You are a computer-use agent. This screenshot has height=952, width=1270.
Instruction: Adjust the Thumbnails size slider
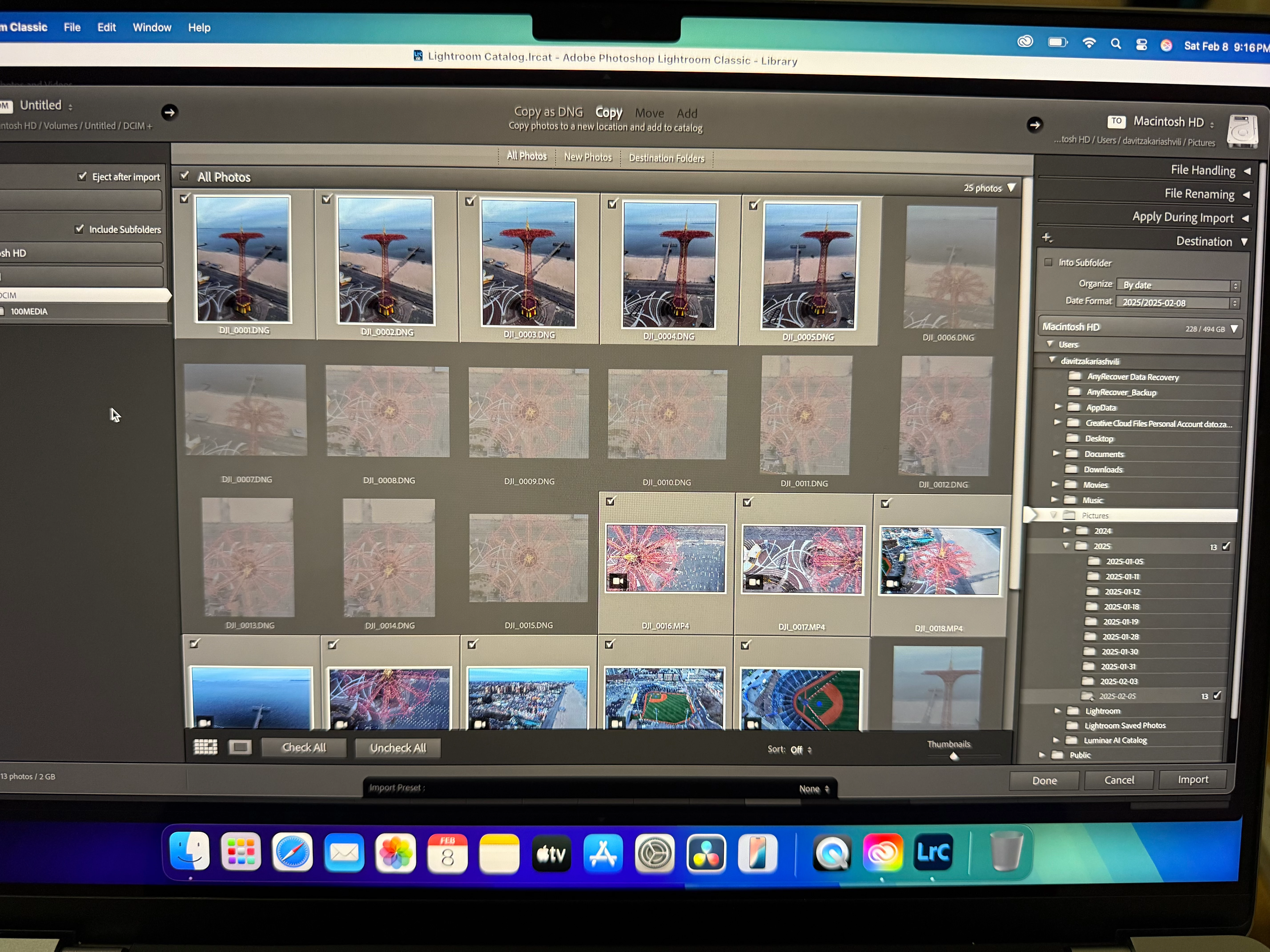954,756
